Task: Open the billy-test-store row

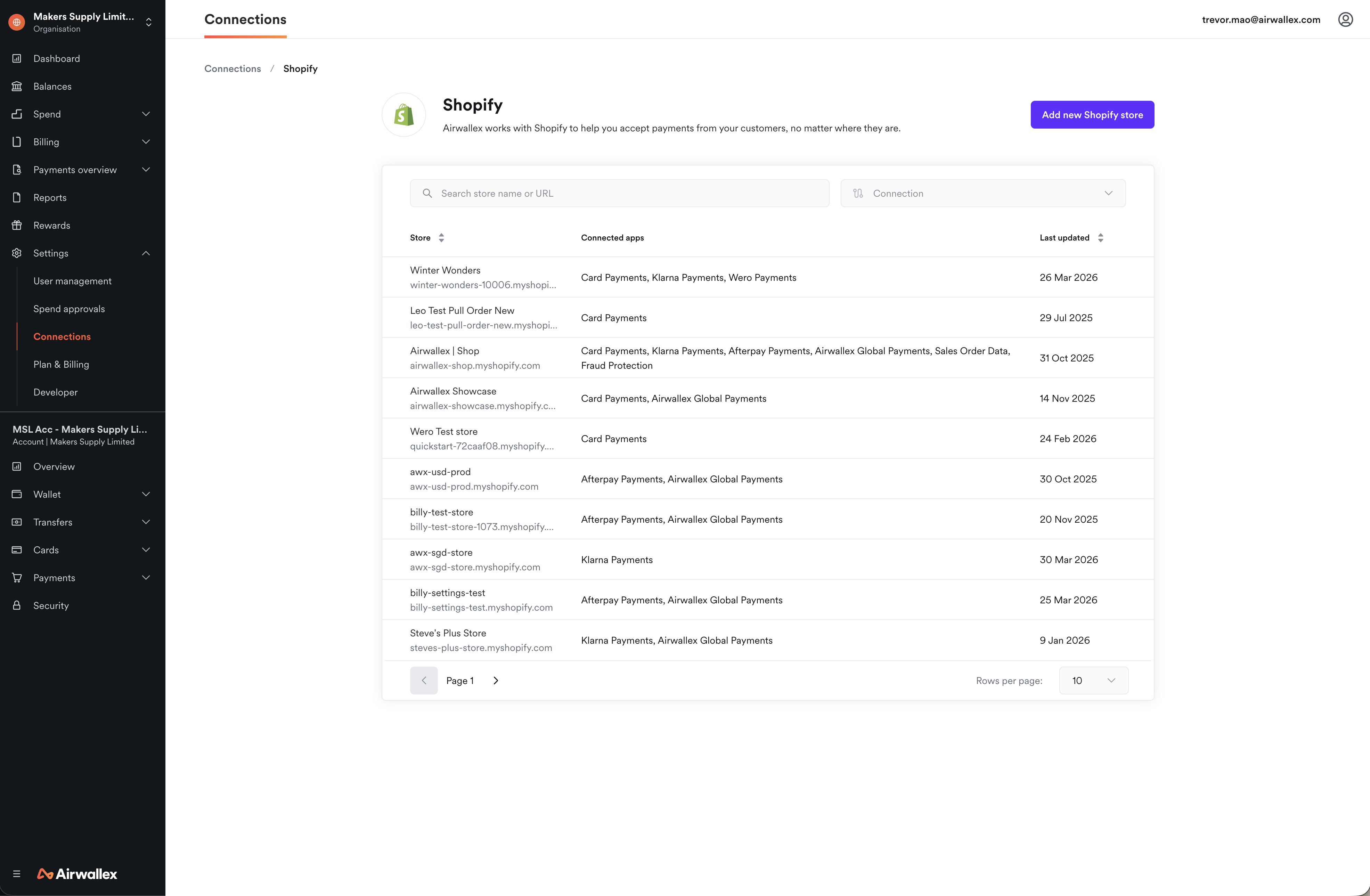Action: click(x=767, y=519)
